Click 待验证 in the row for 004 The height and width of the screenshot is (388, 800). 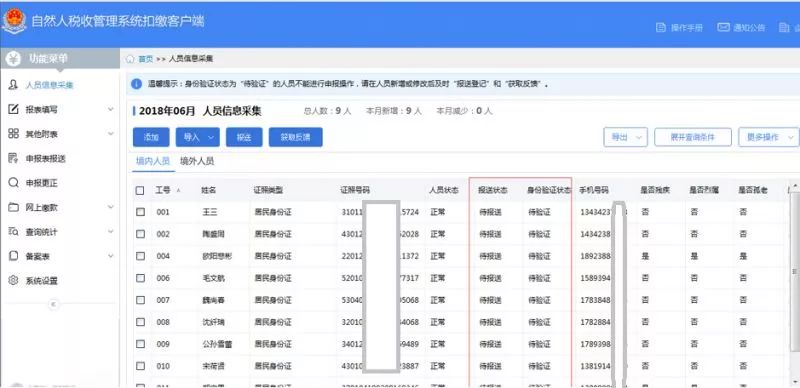539,256
